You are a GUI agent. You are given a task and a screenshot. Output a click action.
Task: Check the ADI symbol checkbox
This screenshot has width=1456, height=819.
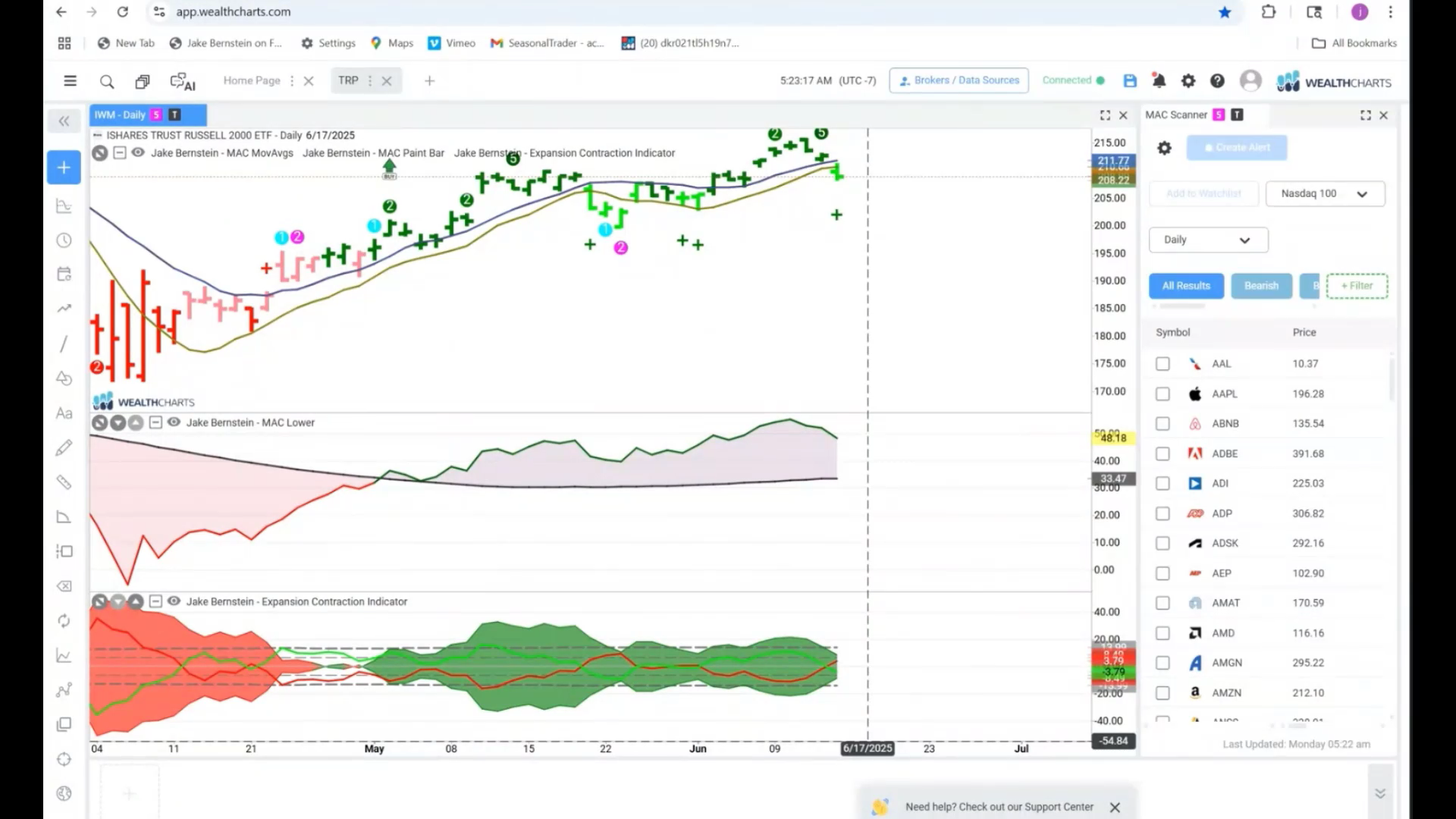(1163, 484)
